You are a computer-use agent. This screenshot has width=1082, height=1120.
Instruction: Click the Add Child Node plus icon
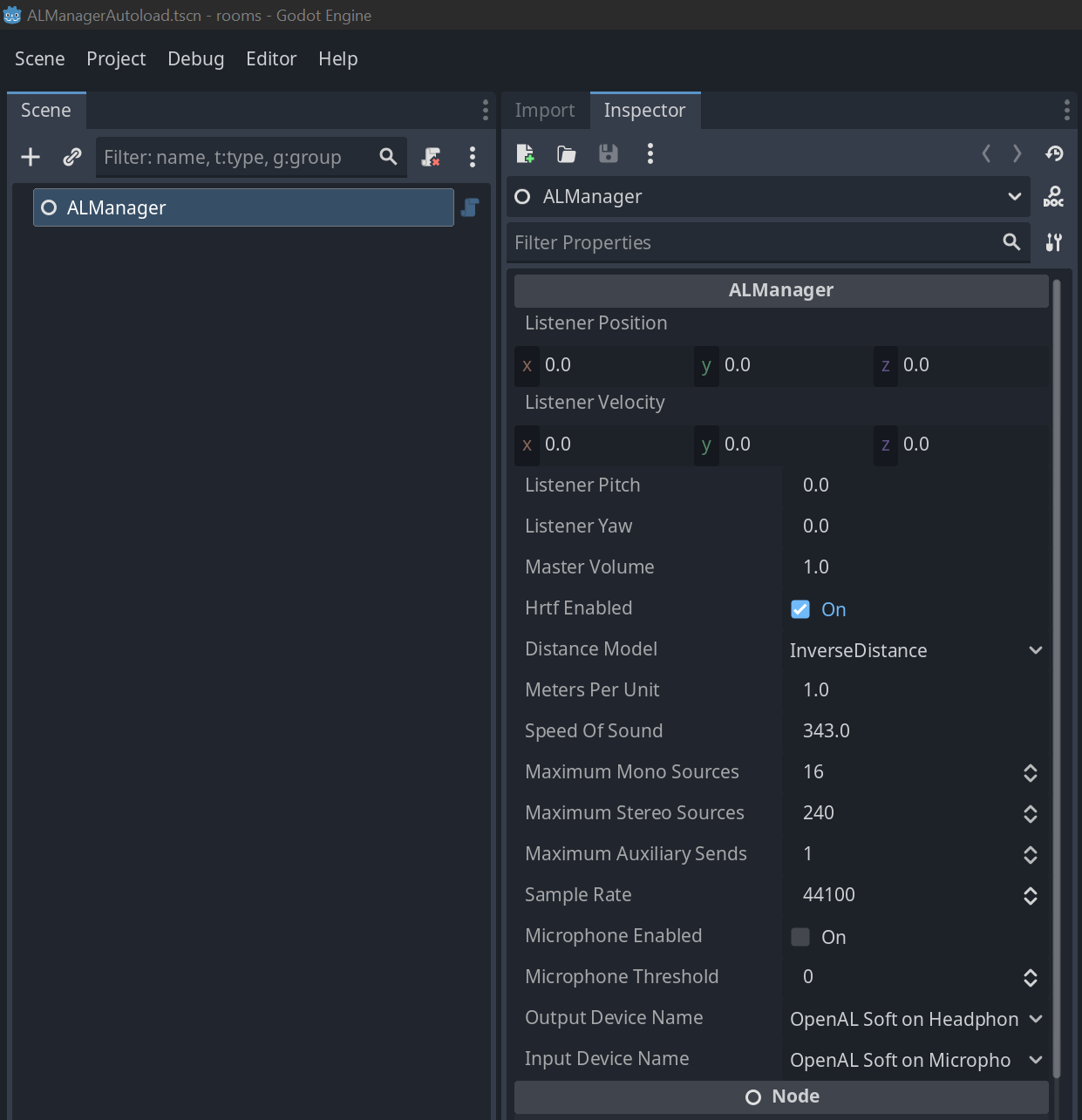(x=31, y=157)
